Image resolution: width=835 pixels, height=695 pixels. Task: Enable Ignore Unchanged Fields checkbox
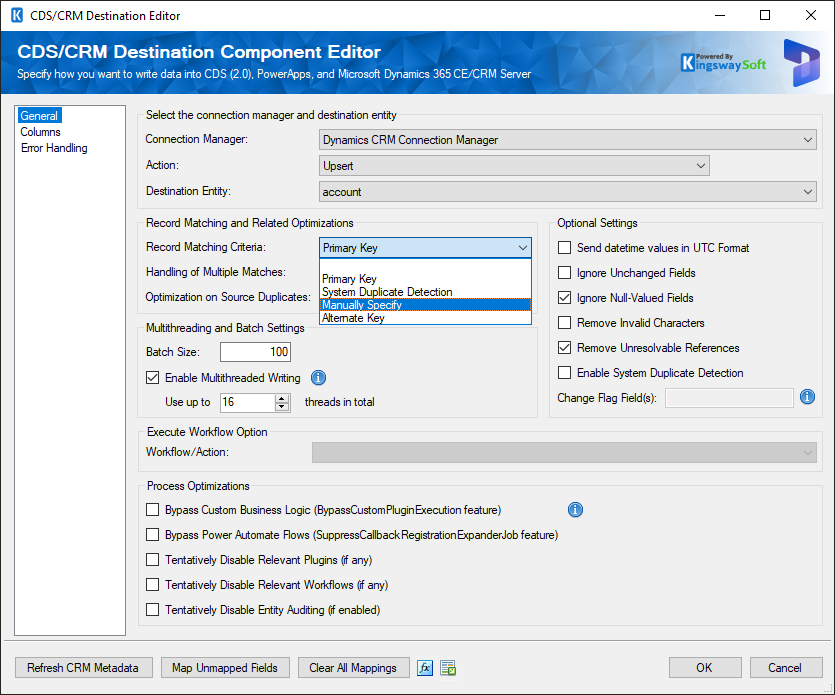point(564,273)
